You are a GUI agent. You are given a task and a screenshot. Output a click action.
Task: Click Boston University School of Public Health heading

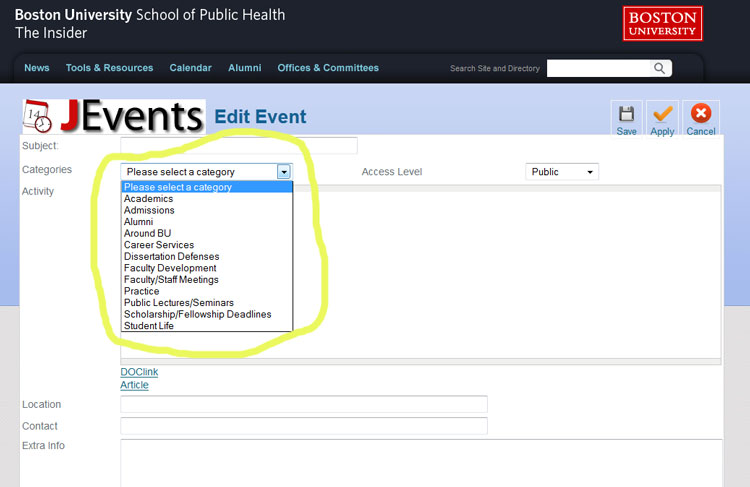pos(150,15)
